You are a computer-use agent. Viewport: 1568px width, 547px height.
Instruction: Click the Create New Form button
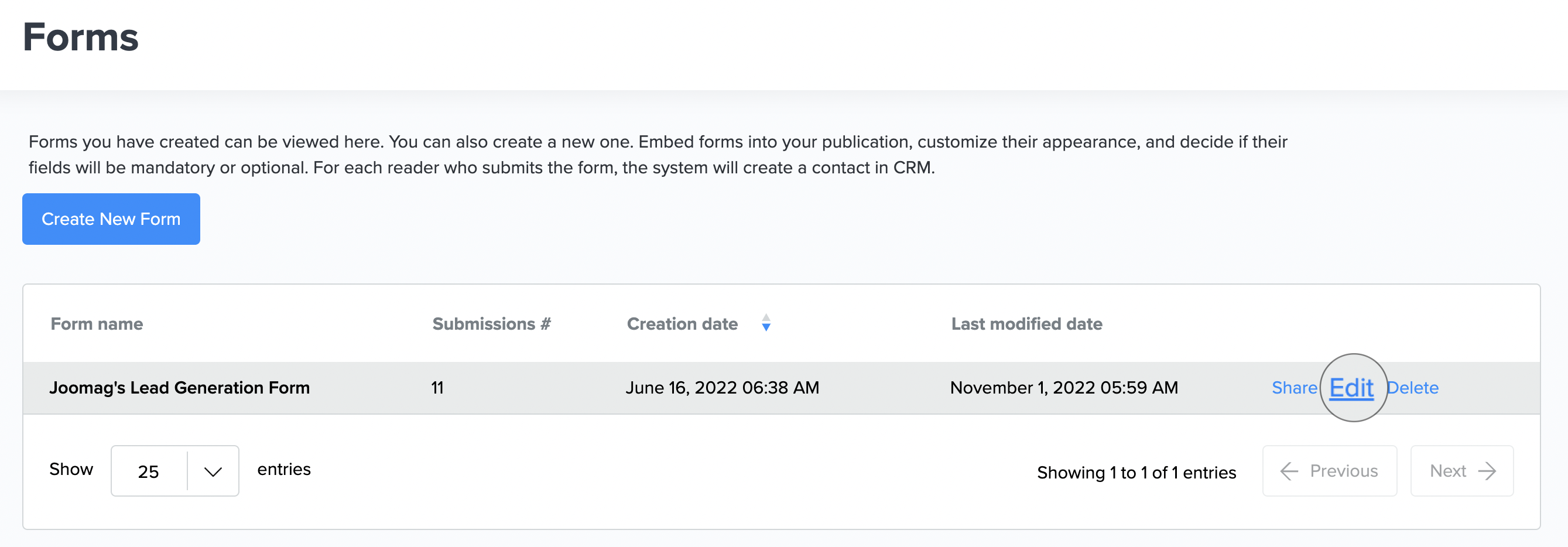[111, 218]
